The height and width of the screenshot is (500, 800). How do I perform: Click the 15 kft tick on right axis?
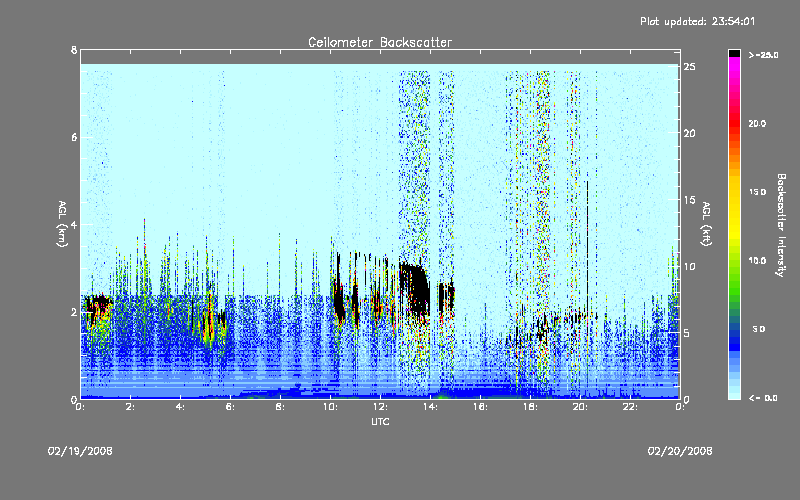(689, 200)
